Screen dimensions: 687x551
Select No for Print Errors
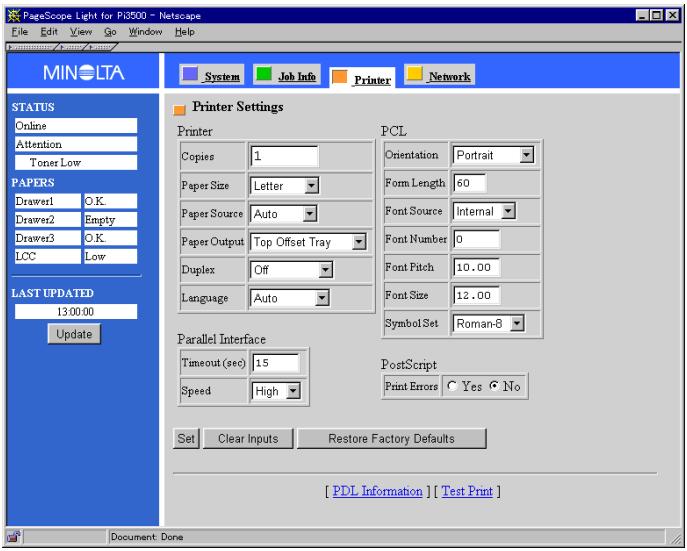[x=494, y=386]
